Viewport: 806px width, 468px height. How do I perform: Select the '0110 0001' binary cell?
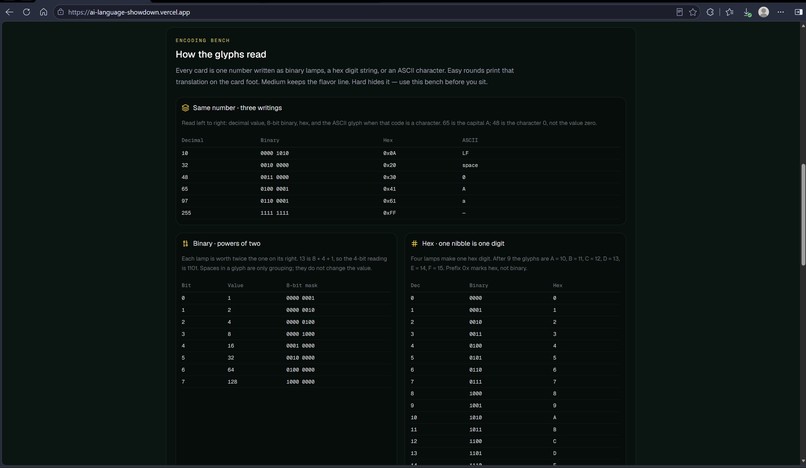[x=274, y=201]
